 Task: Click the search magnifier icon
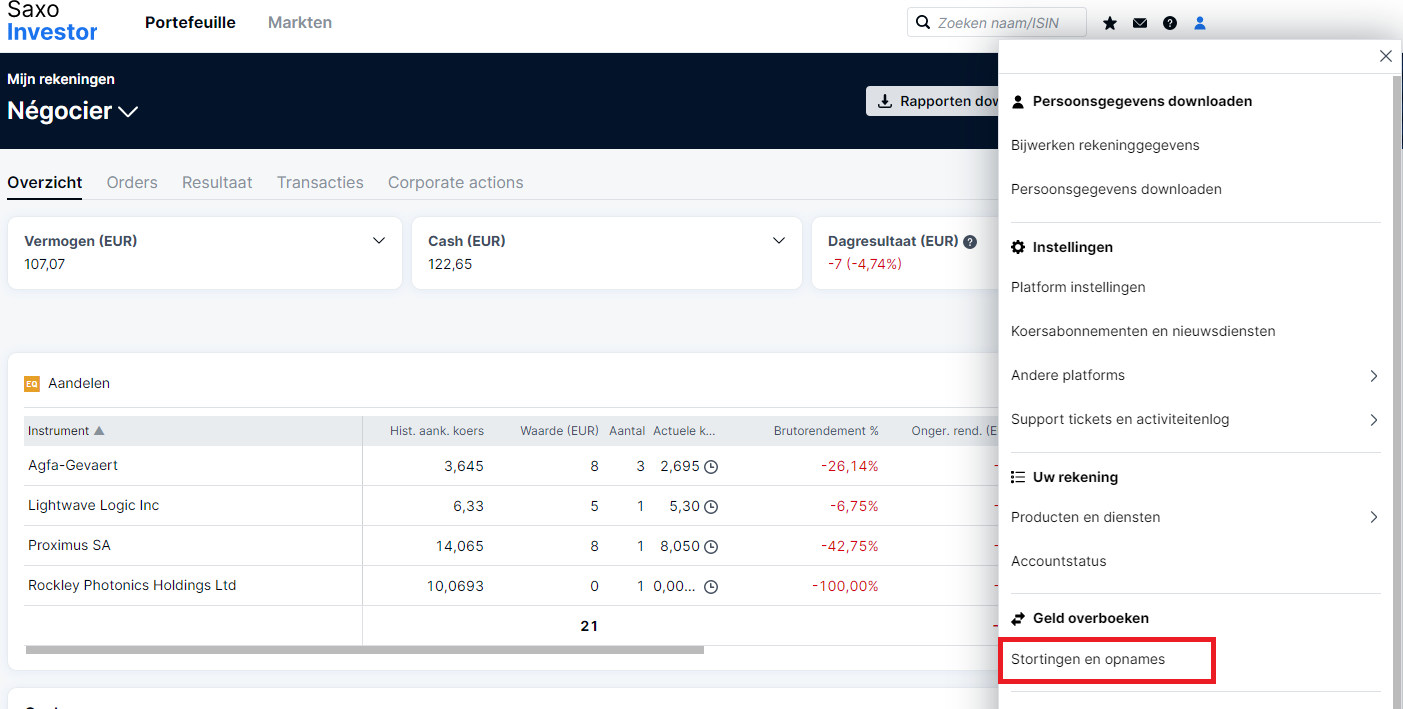(923, 22)
